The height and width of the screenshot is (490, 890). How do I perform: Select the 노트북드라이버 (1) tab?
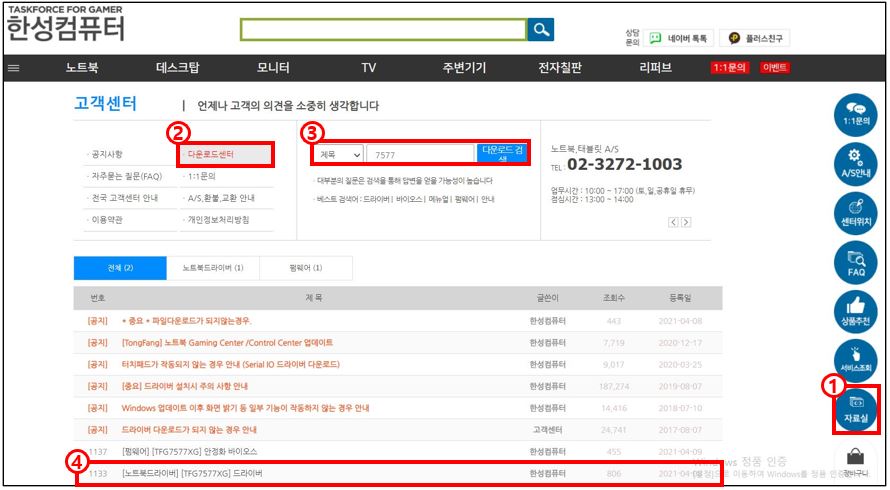[x=213, y=268]
